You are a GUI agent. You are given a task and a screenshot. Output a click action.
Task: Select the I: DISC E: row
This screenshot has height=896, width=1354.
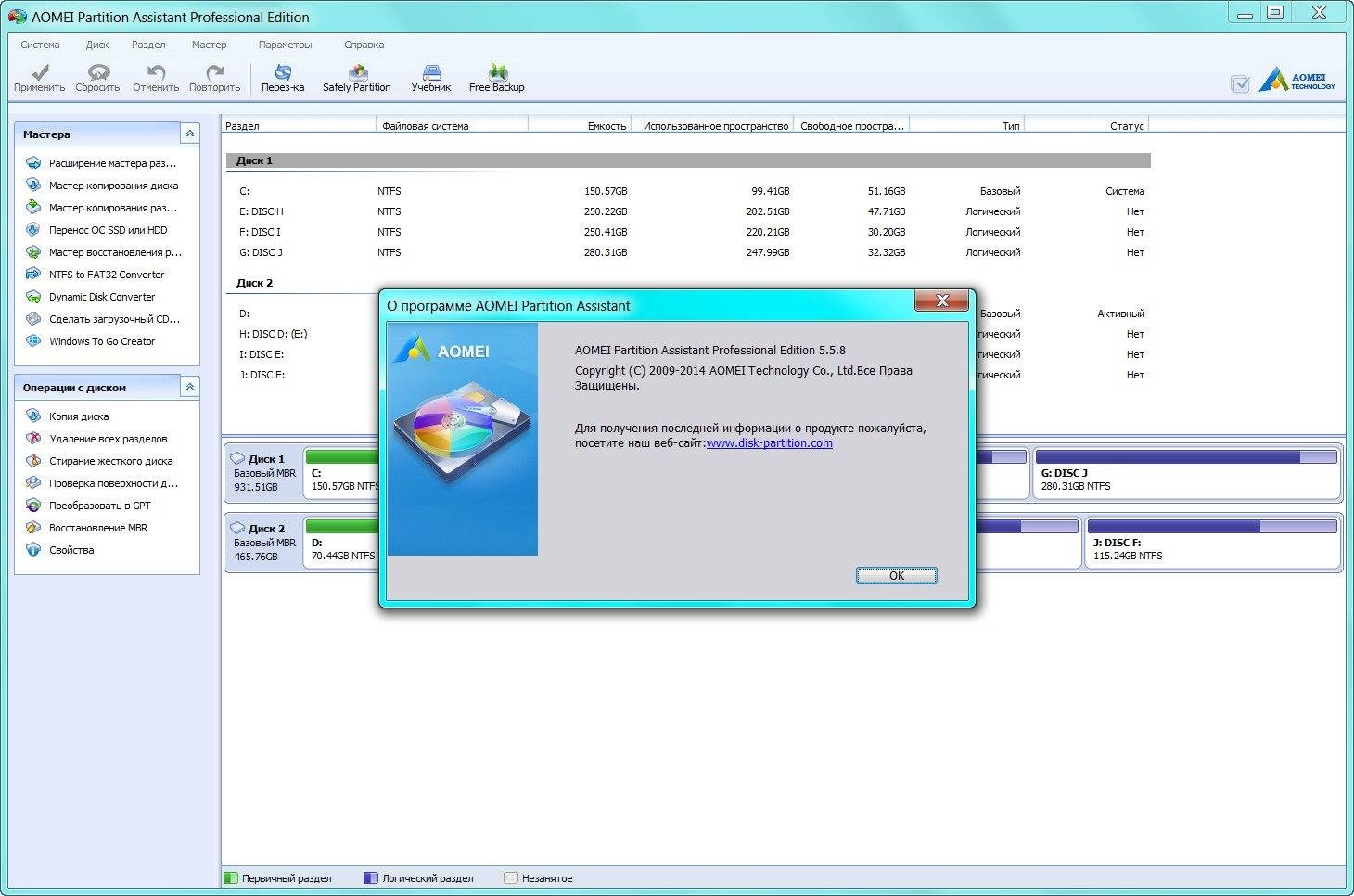[304, 354]
